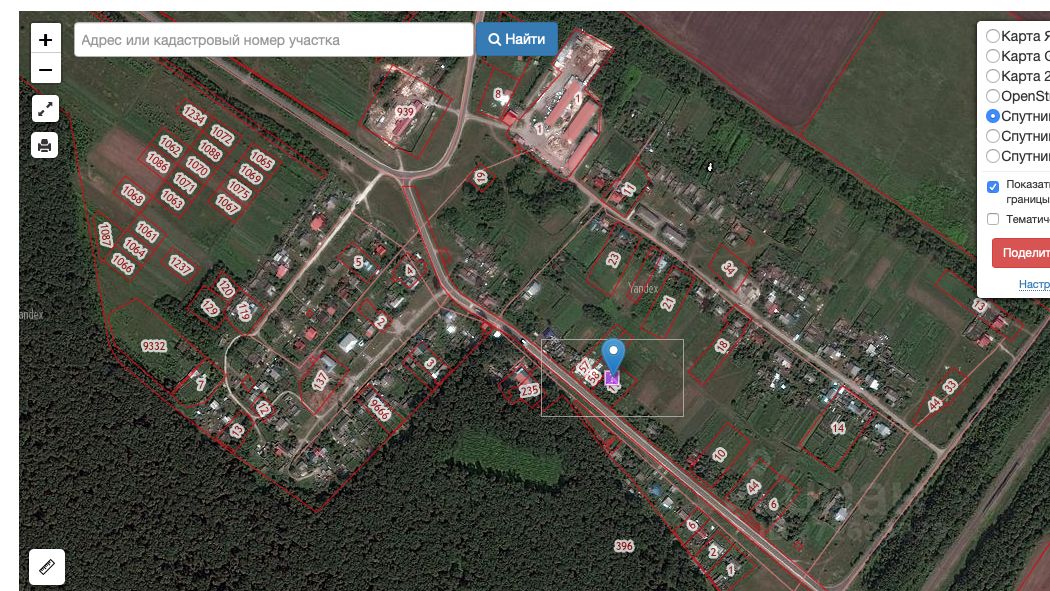Select parcel labeled 19
This screenshot has height=591, width=1050.
point(480,177)
